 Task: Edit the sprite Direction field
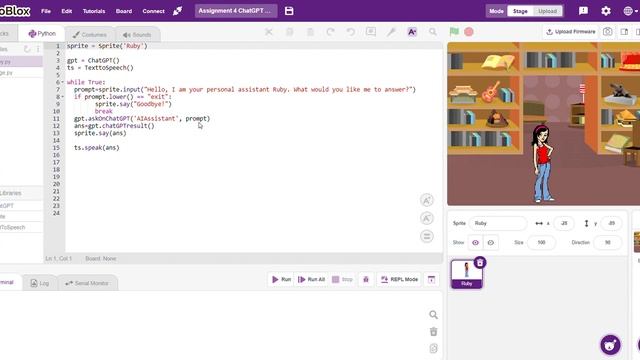[x=607, y=242]
